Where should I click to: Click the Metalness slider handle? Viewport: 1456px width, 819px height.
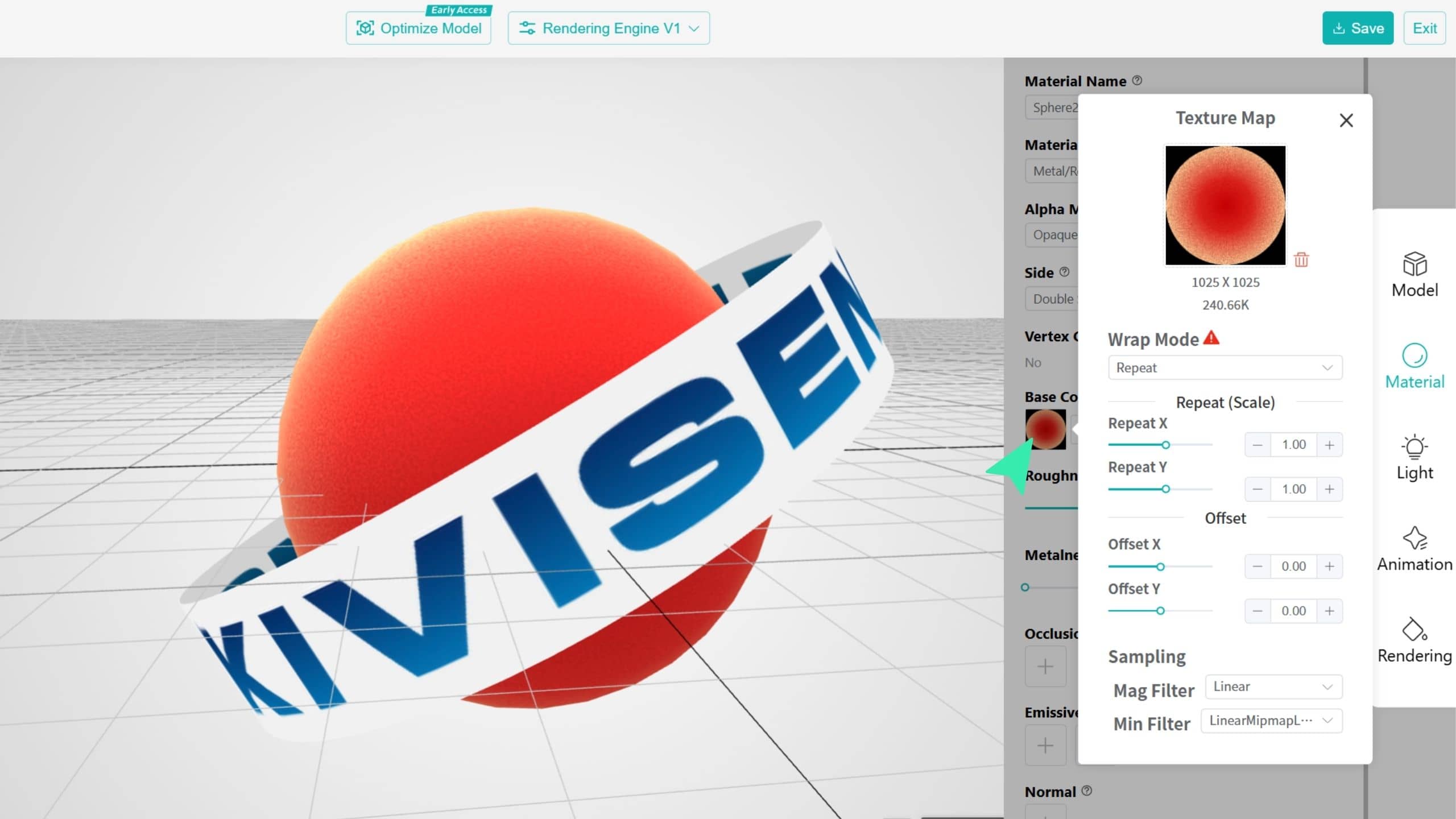tap(1025, 587)
